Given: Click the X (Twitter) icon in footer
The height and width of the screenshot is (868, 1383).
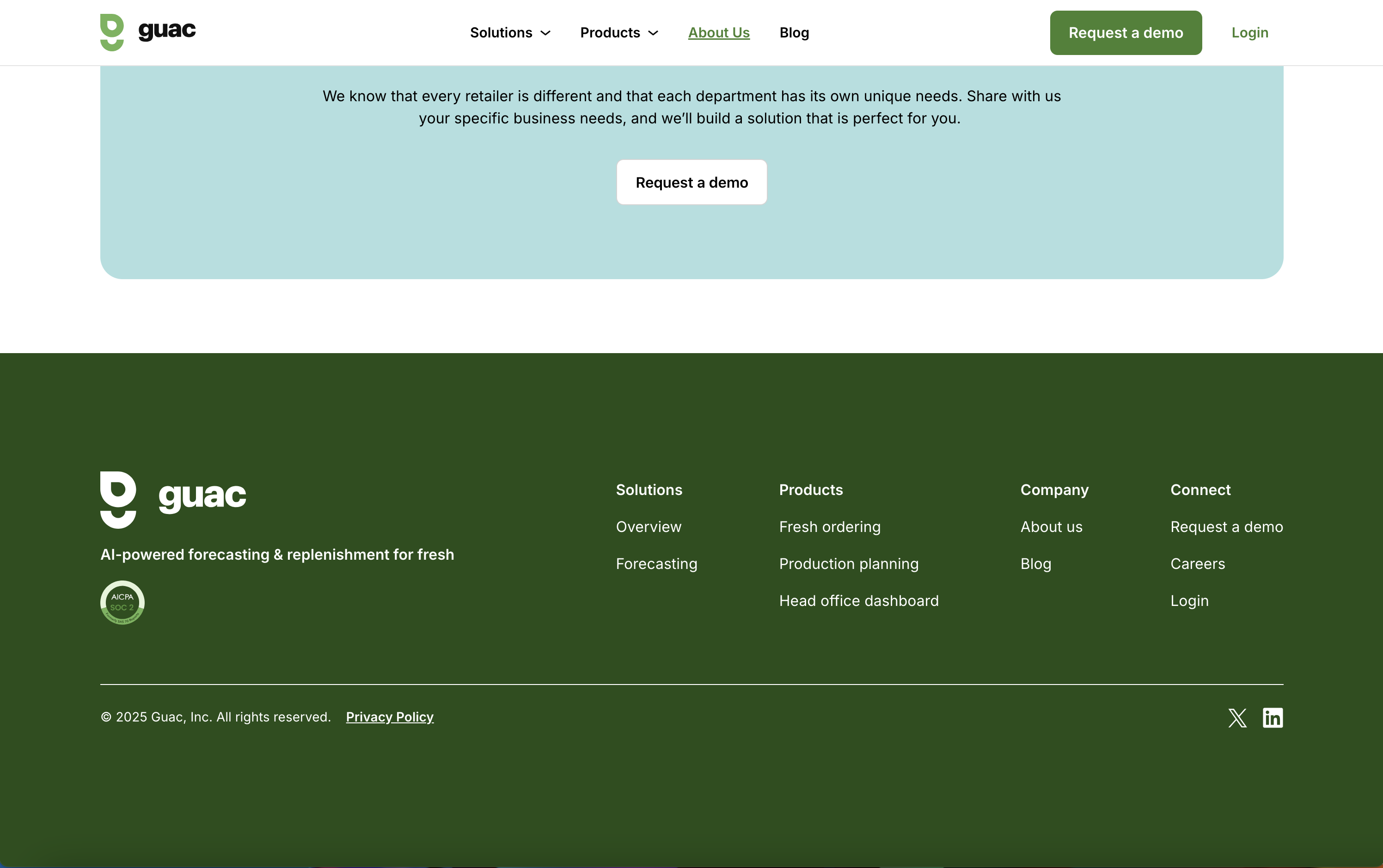Looking at the screenshot, I should pyautogui.click(x=1237, y=718).
